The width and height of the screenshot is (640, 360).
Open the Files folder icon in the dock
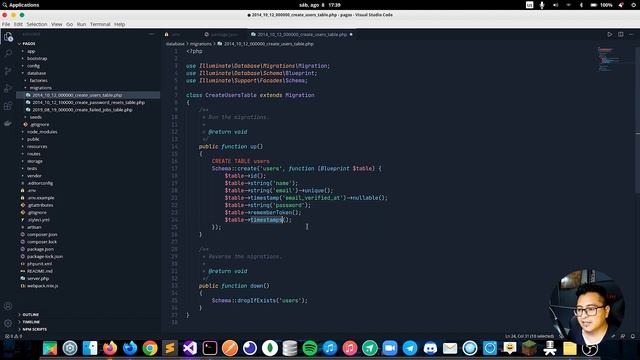pyautogui.click(x=570, y=348)
